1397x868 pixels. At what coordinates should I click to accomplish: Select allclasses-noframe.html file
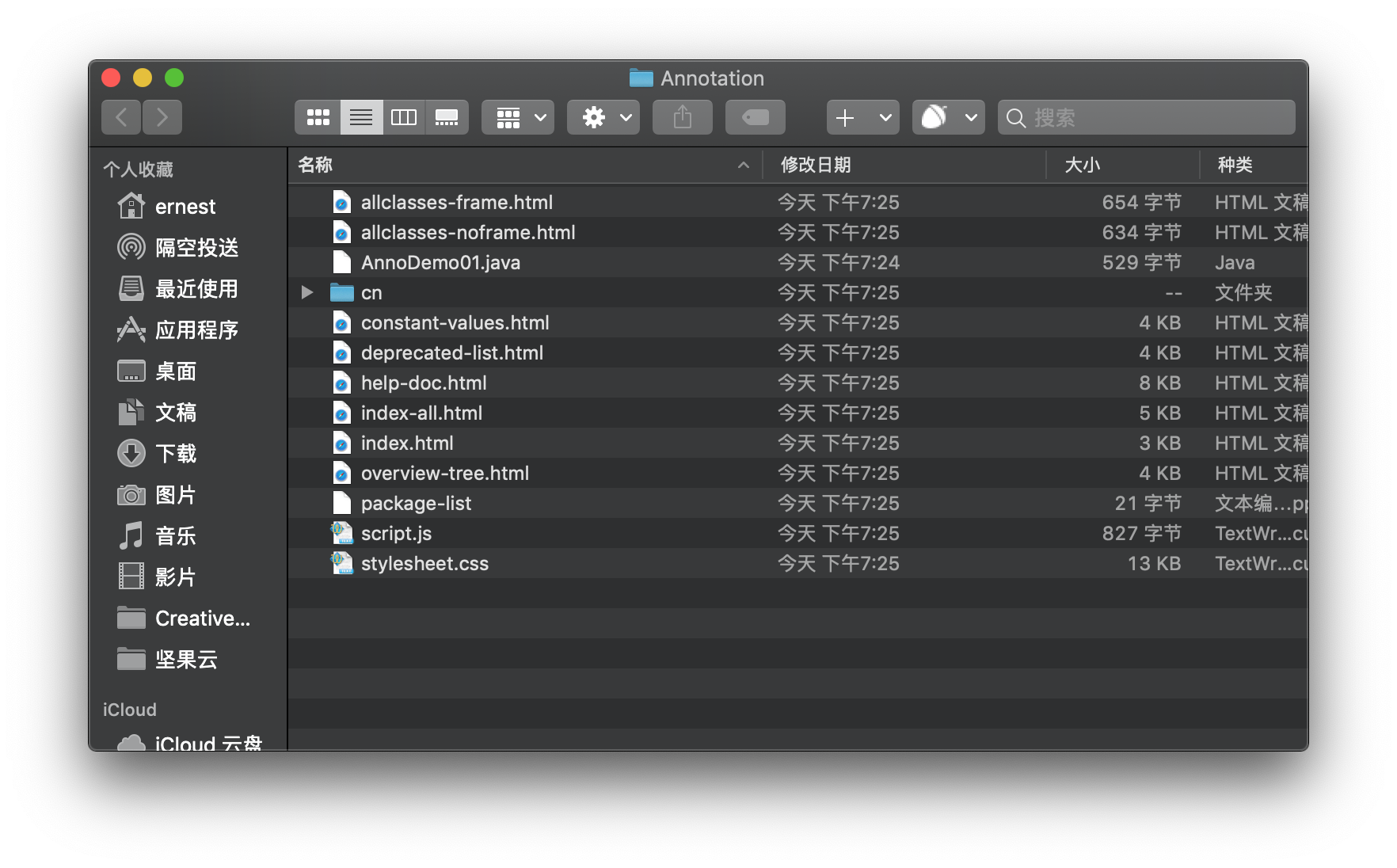(x=798, y=233)
